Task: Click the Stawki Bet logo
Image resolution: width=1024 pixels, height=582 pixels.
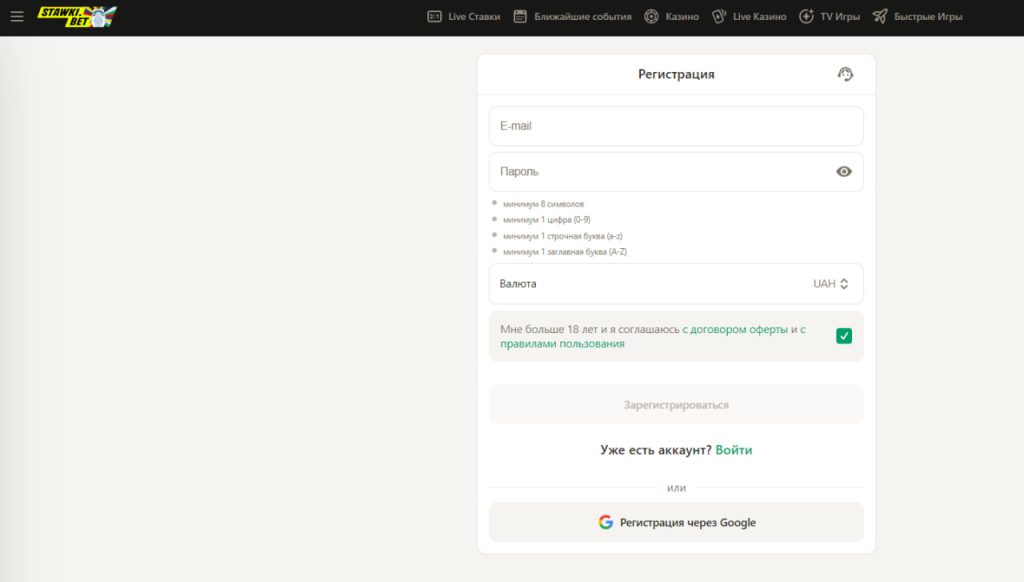Action: [x=76, y=16]
